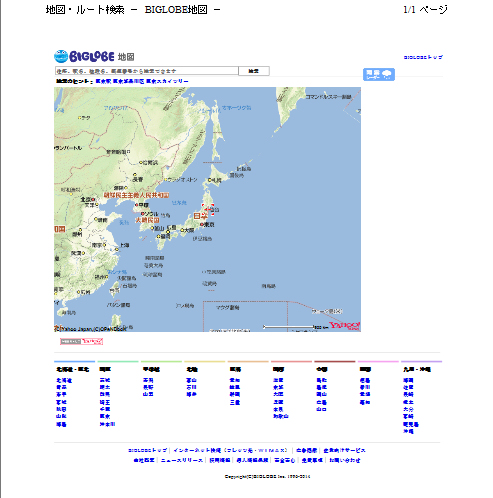Image resolution: width=493 pixels, height=498 pixels.
Task: Open the お問い合わせ footer link
Action: click(345, 460)
